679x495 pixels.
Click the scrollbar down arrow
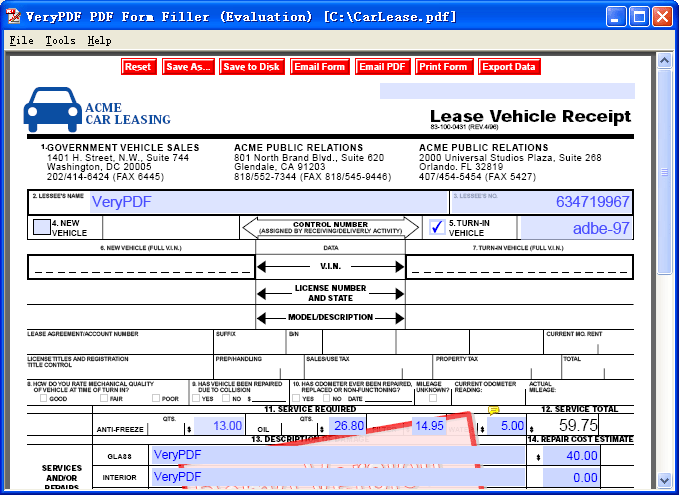tap(664, 479)
